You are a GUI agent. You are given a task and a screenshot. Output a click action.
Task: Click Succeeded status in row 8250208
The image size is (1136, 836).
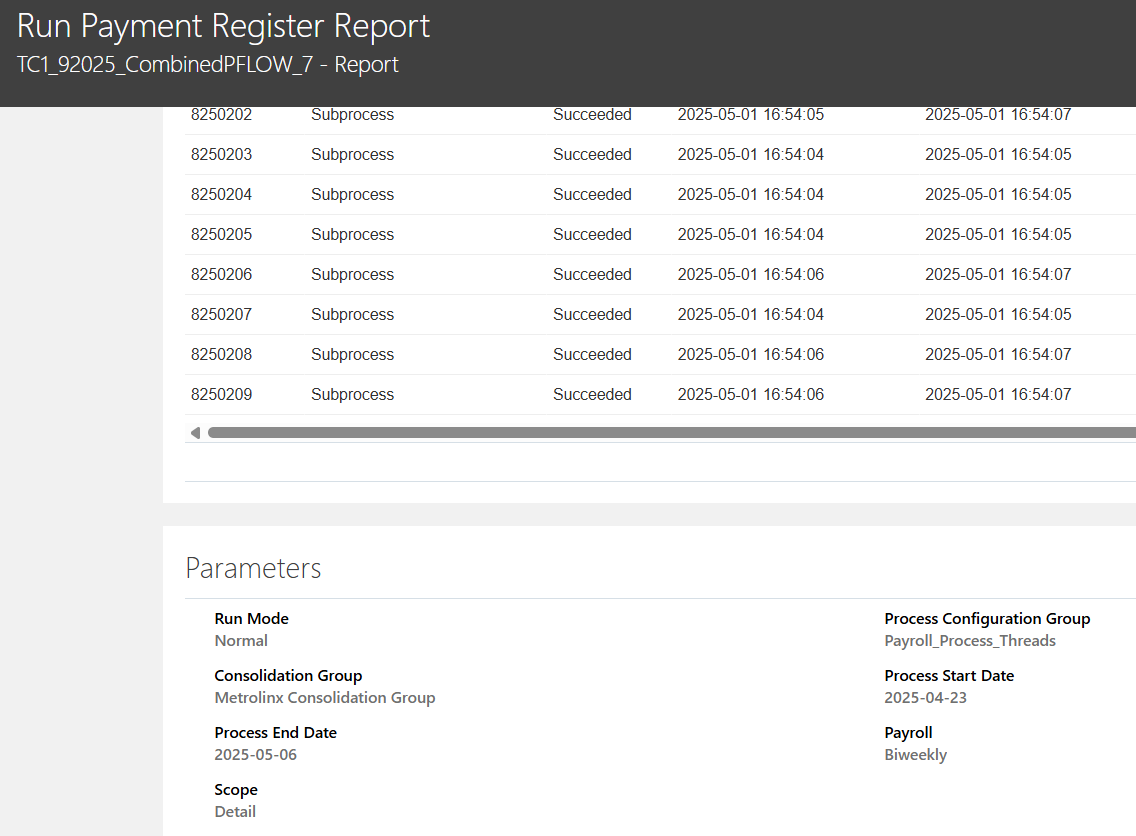tap(593, 354)
